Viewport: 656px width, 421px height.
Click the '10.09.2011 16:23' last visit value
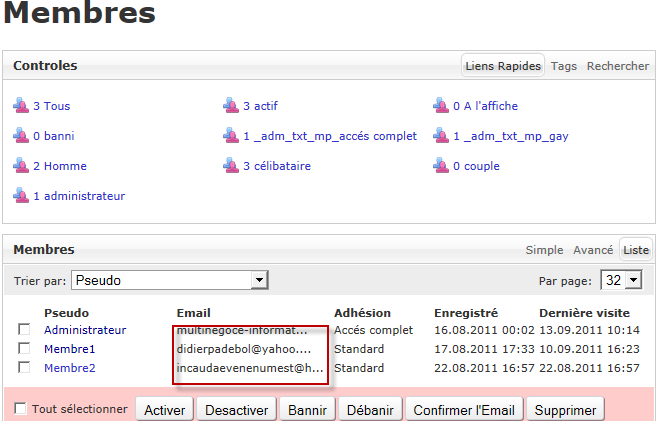(589, 349)
